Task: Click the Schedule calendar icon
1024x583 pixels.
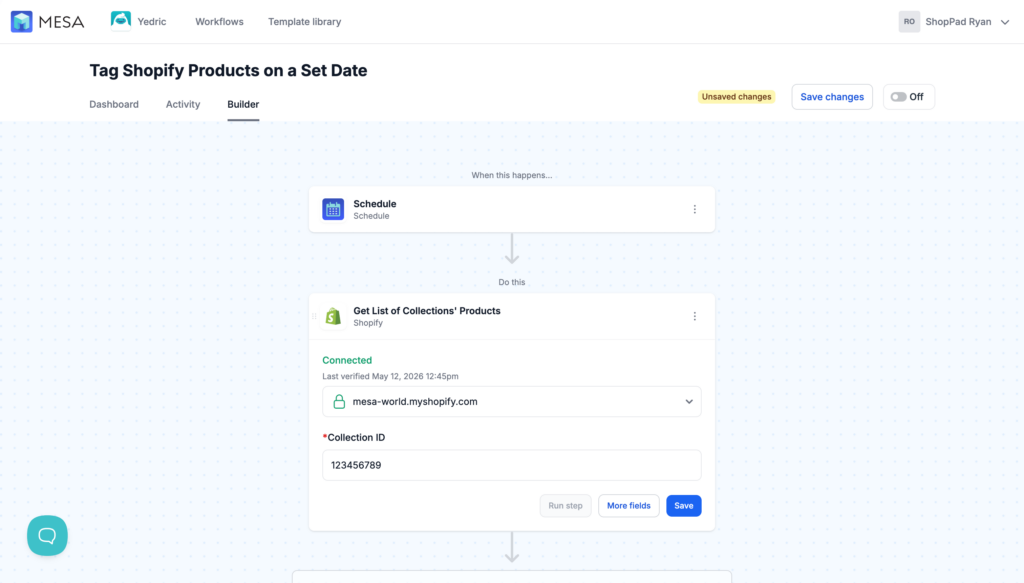Action: pos(333,209)
